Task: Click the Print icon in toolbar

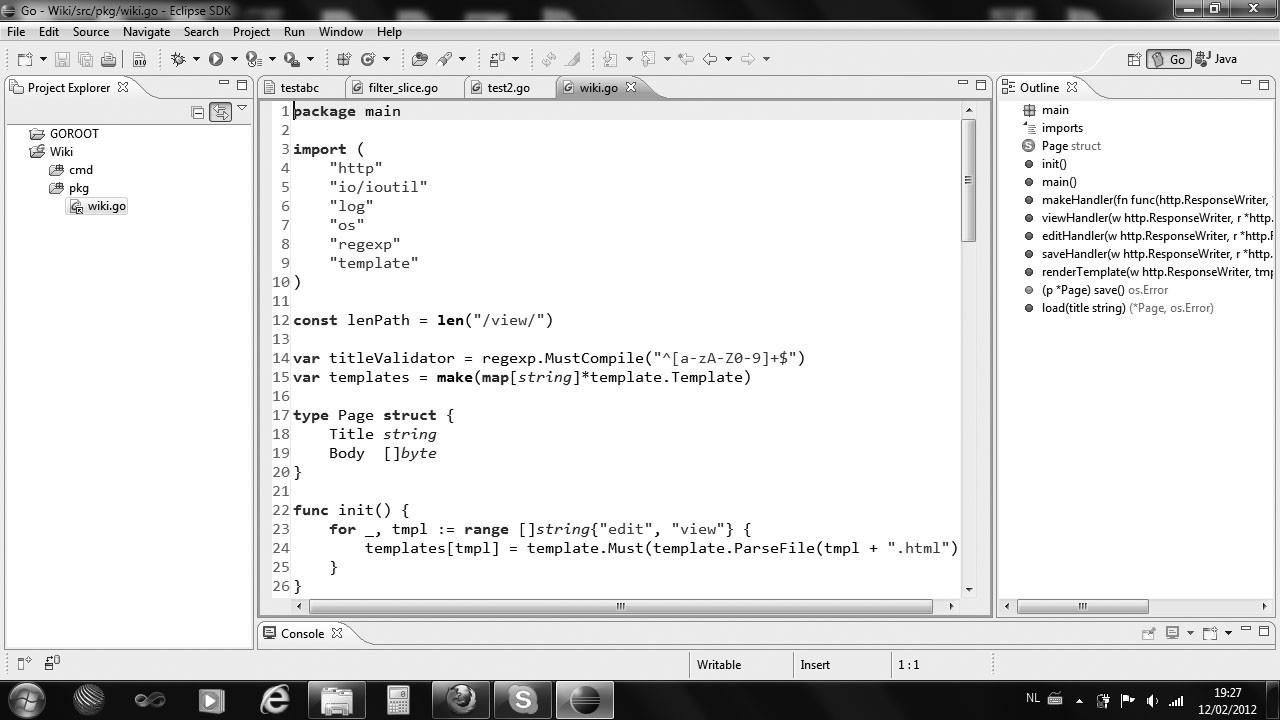Action: (x=108, y=59)
